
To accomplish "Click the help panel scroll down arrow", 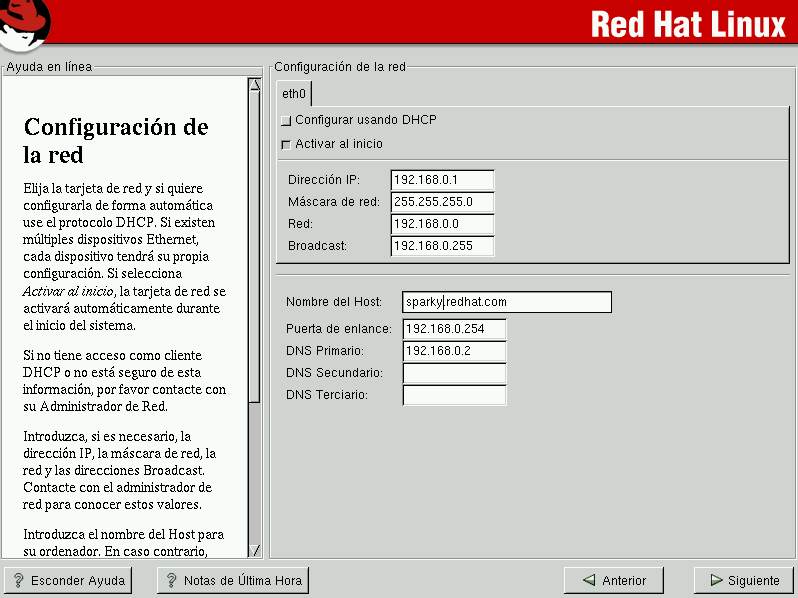I will coord(255,550).
